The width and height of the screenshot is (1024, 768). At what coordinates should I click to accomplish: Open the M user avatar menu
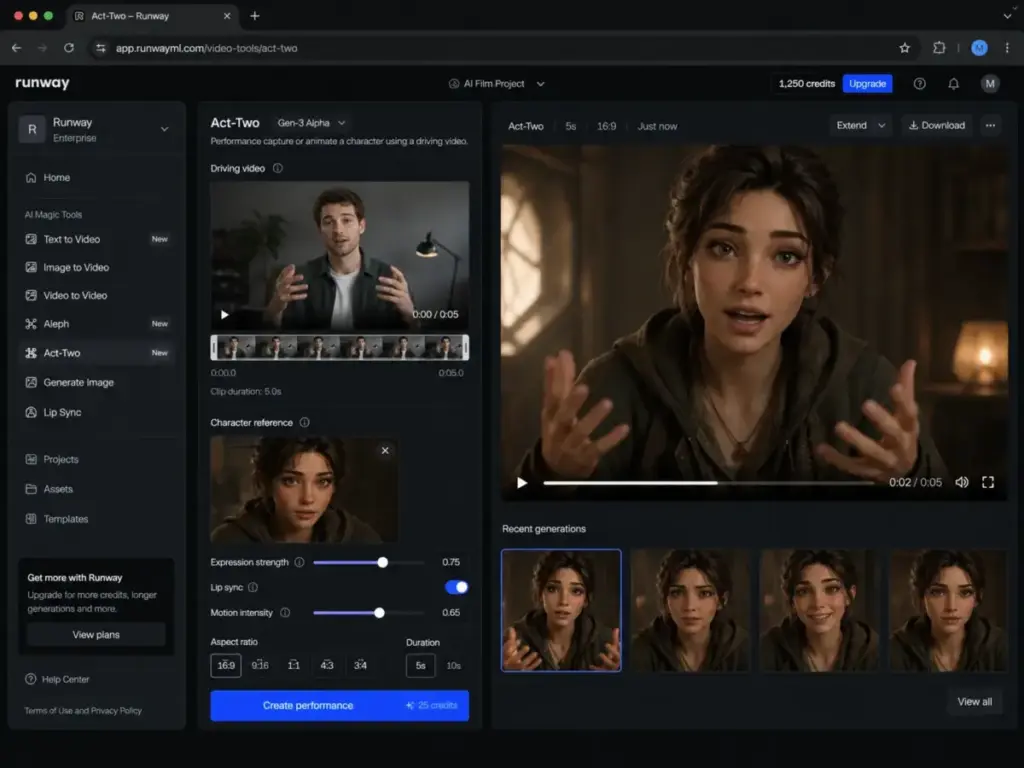pos(990,84)
